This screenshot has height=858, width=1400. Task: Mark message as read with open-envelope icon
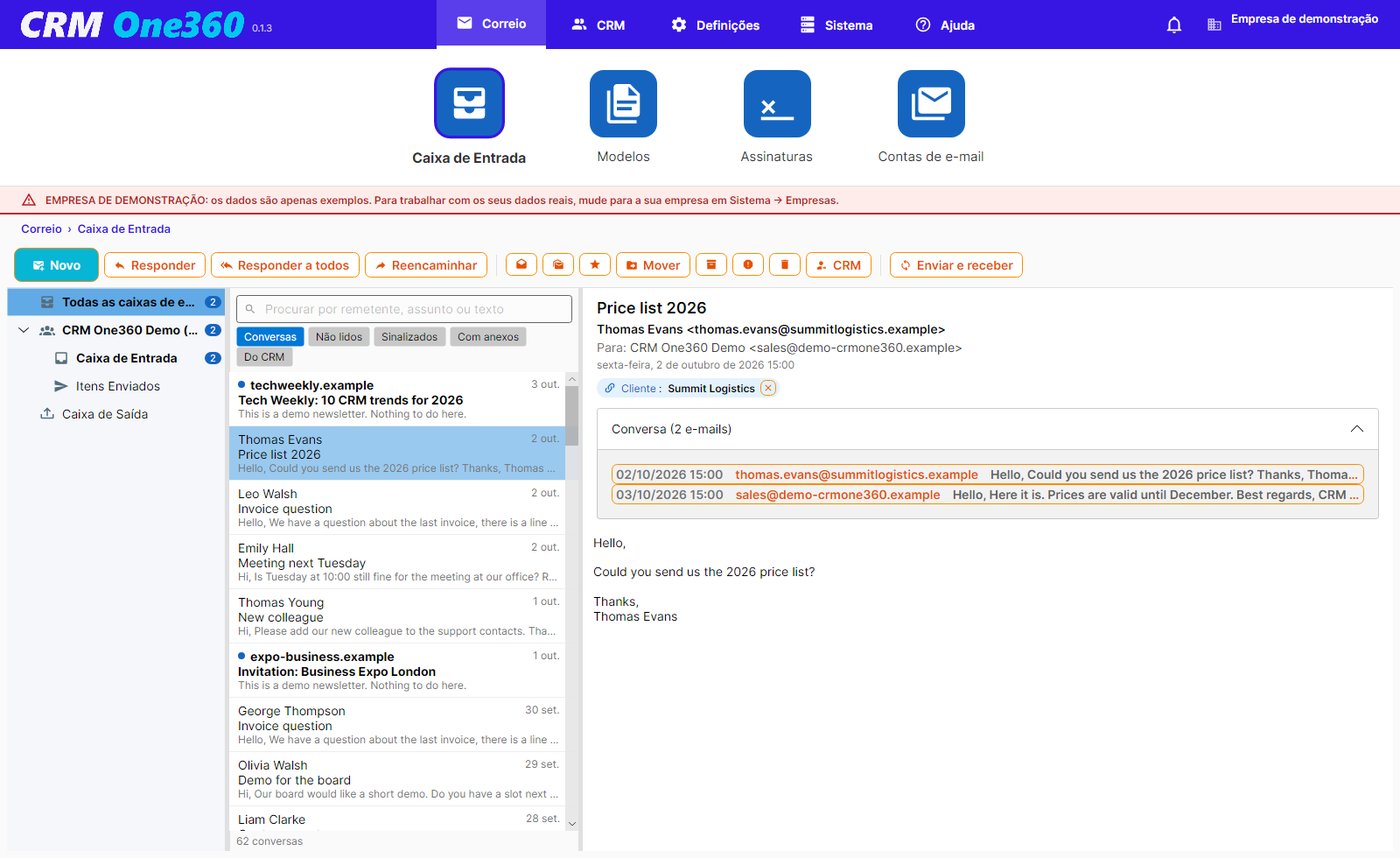521,265
